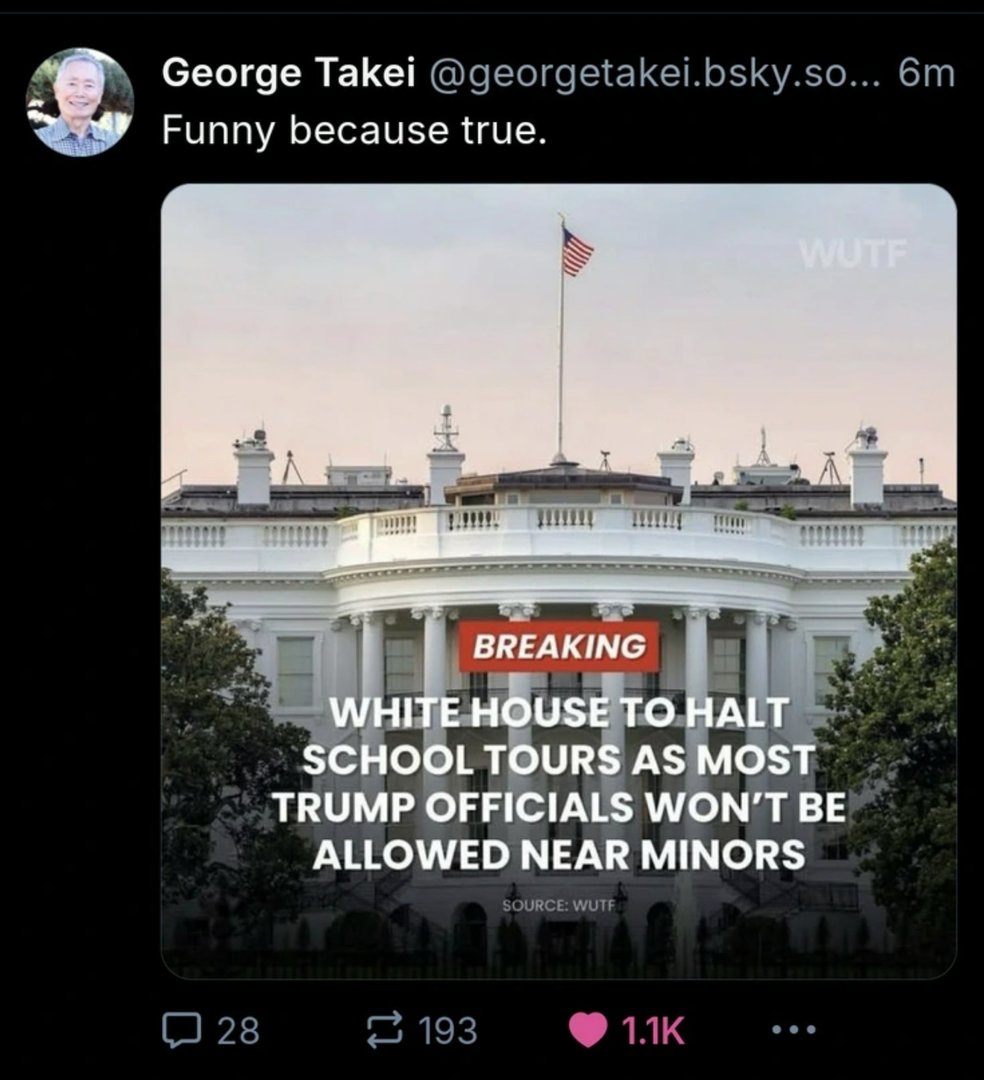Click the reply count 28
Image resolution: width=984 pixels, height=1080 pixels.
239,1030
